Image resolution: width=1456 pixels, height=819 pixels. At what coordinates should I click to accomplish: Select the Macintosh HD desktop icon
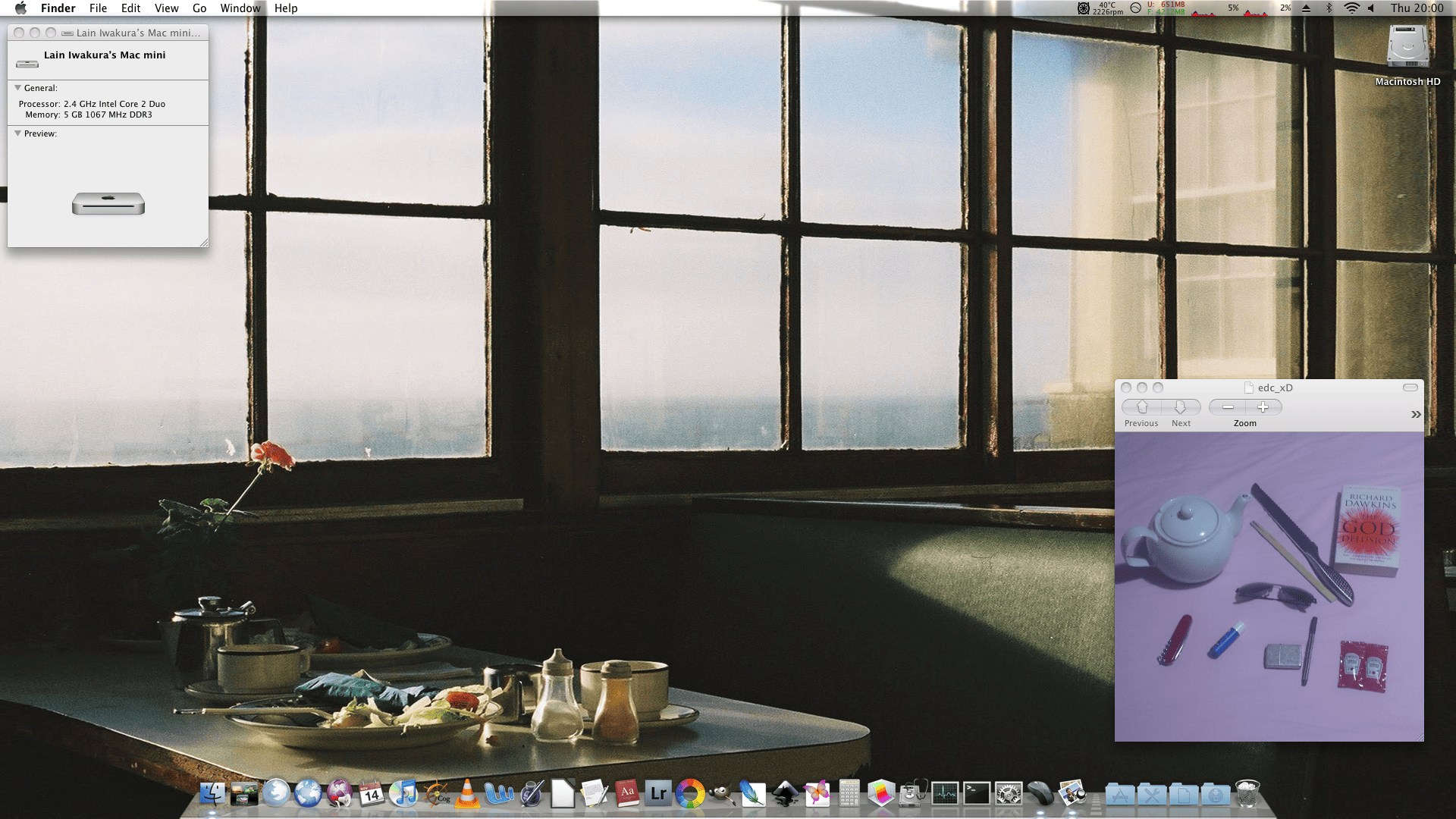coord(1407,49)
